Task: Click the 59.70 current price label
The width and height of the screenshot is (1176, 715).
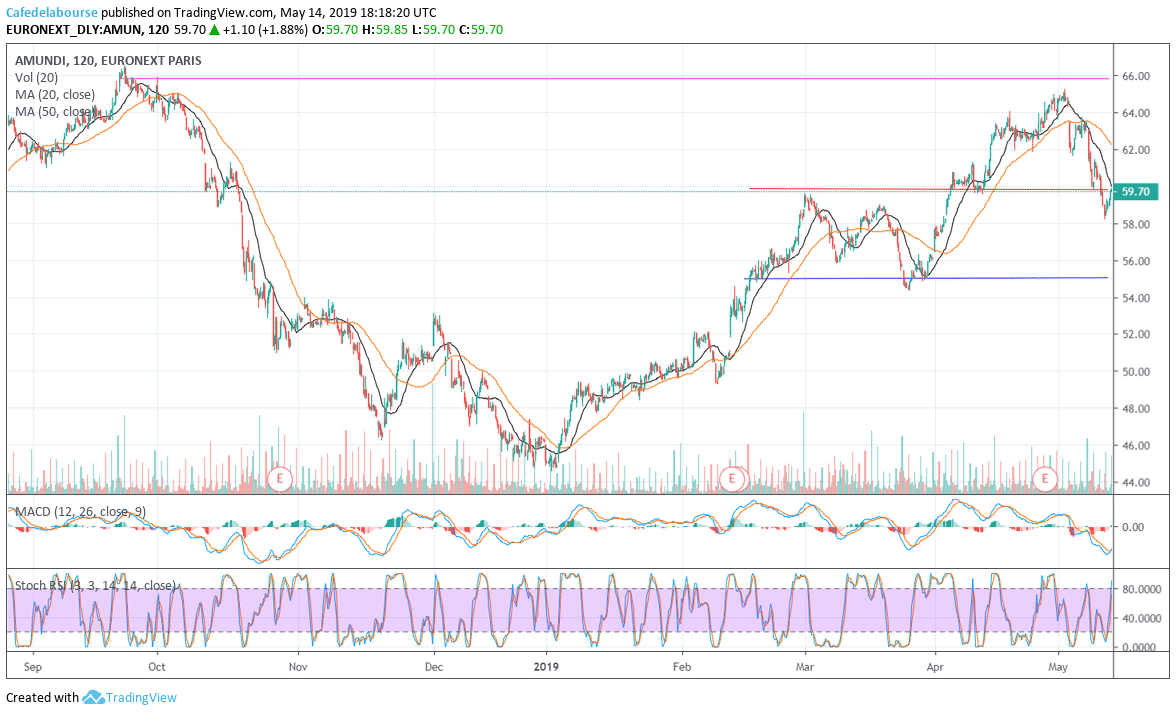Action: click(x=1136, y=191)
